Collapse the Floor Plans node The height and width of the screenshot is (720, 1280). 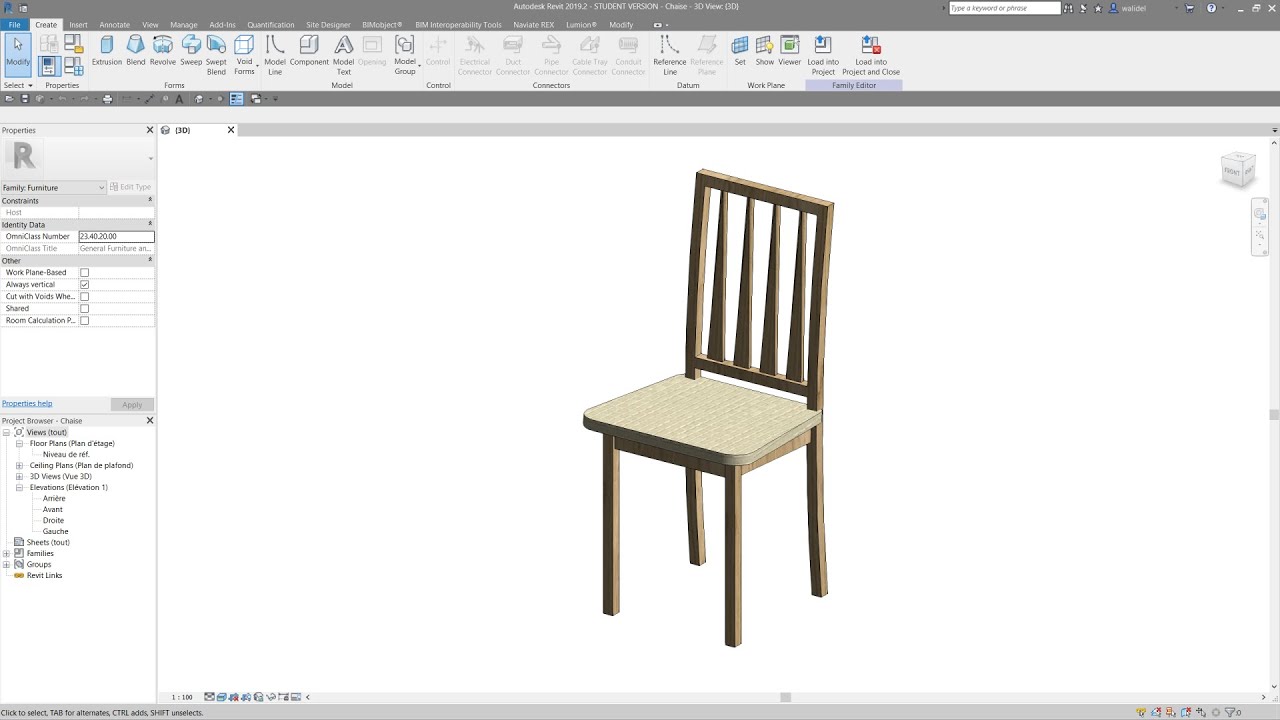[19, 443]
